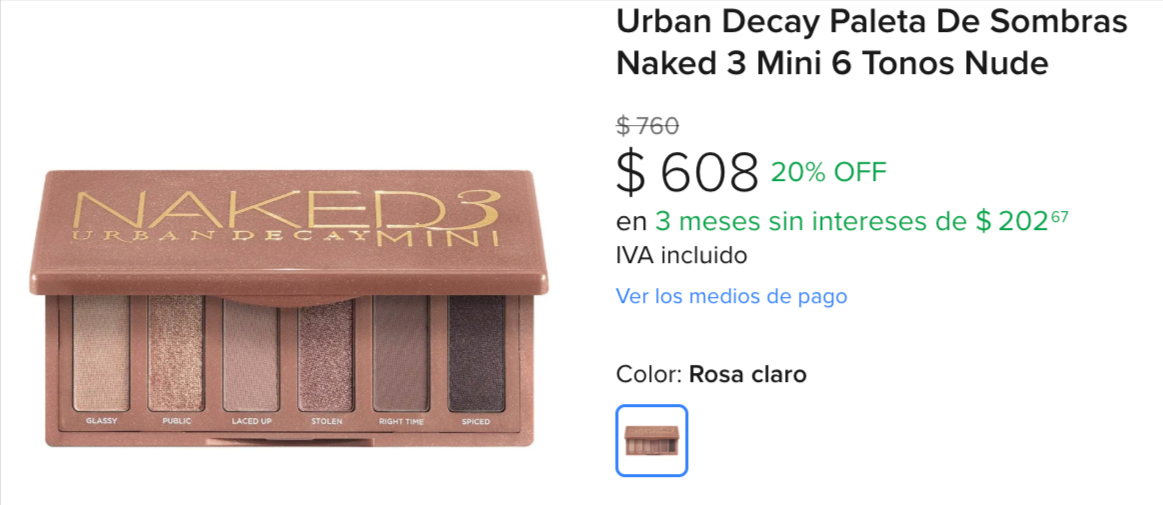
Task: Click the 'GLASSY' shade name label
Action: click(x=102, y=422)
